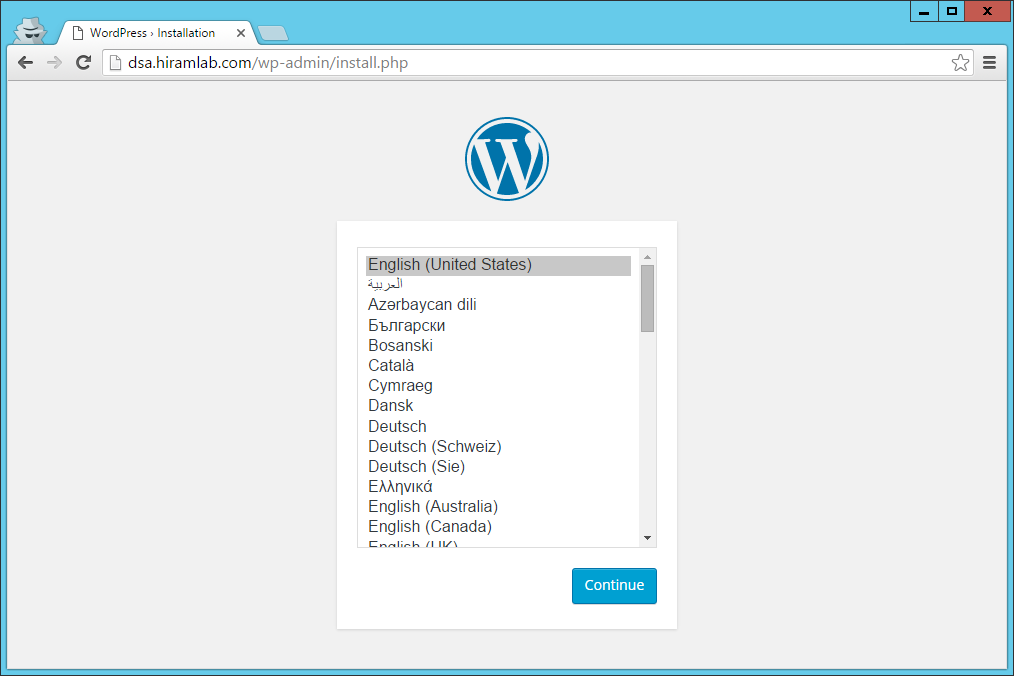The image size is (1014, 676).
Task: Click the language list scroll down arrow
Action: 647,538
